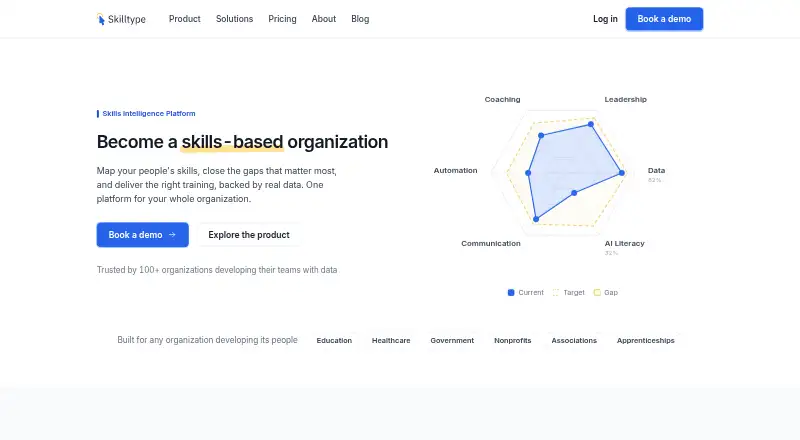Select the Data axis data point

(x=621, y=173)
